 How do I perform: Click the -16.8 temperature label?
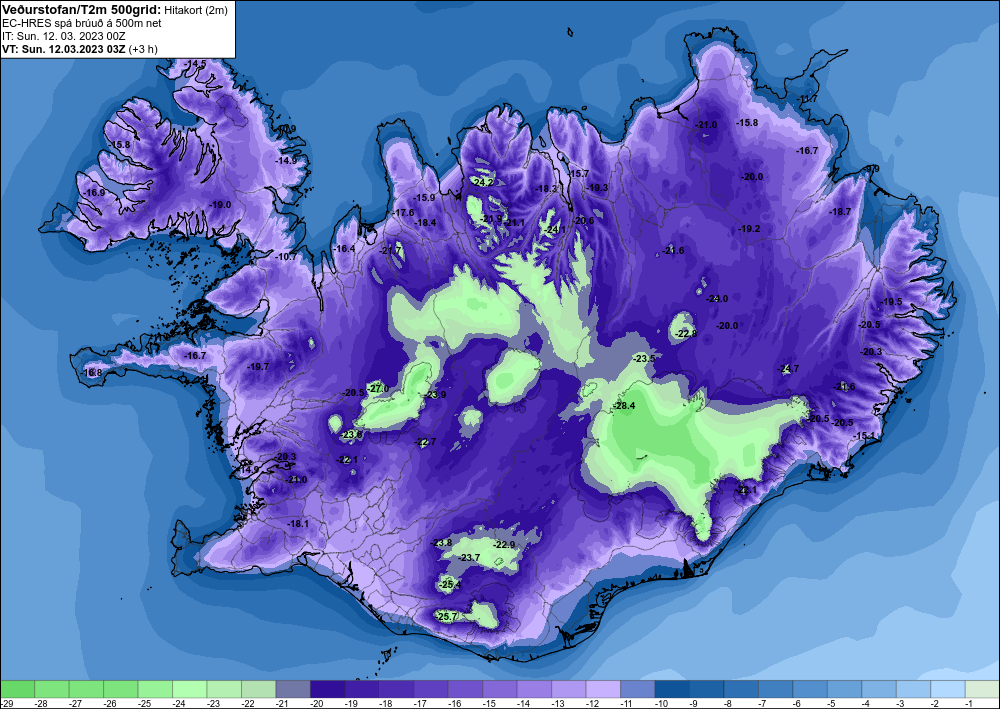tap(91, 372)
